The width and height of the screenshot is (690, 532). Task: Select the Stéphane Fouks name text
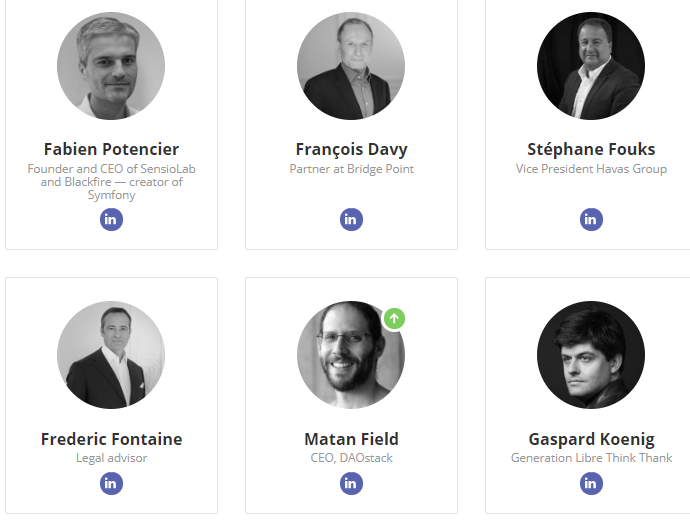(591, 150)
